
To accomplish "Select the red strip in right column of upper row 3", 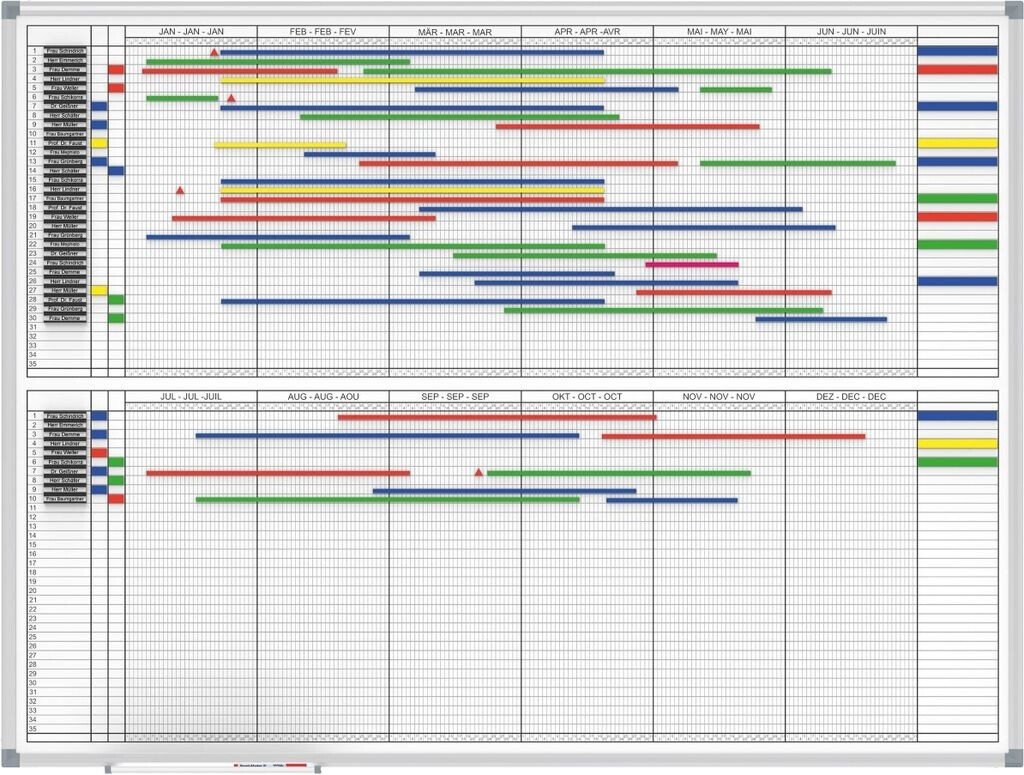I will point(957,70).
